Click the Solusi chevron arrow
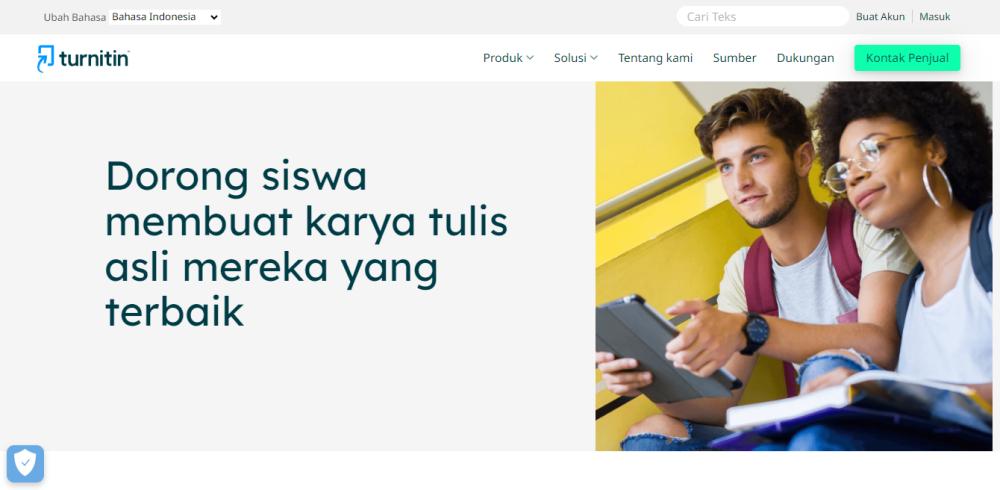 tap(594, 58)
